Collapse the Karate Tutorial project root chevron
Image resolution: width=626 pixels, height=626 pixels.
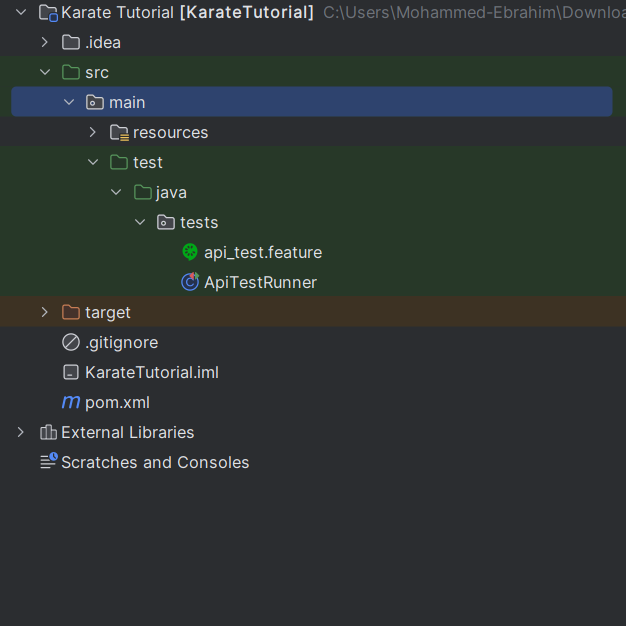21,12
